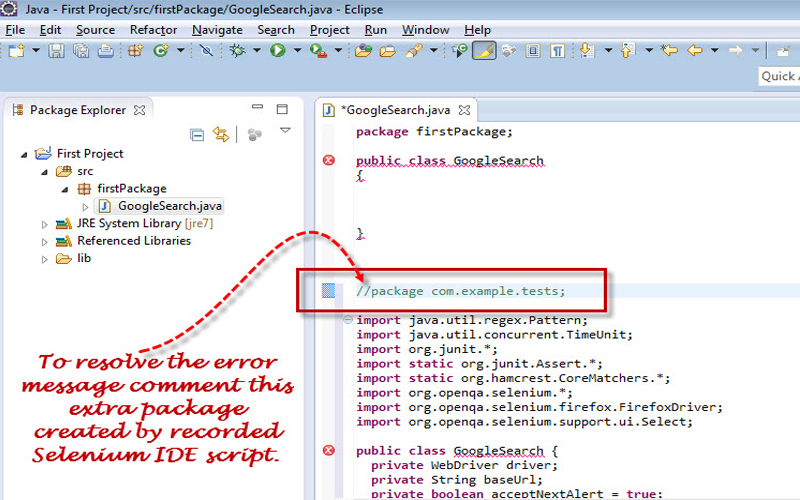
Task: Click the green Run button
Action: tap(278, 51)
